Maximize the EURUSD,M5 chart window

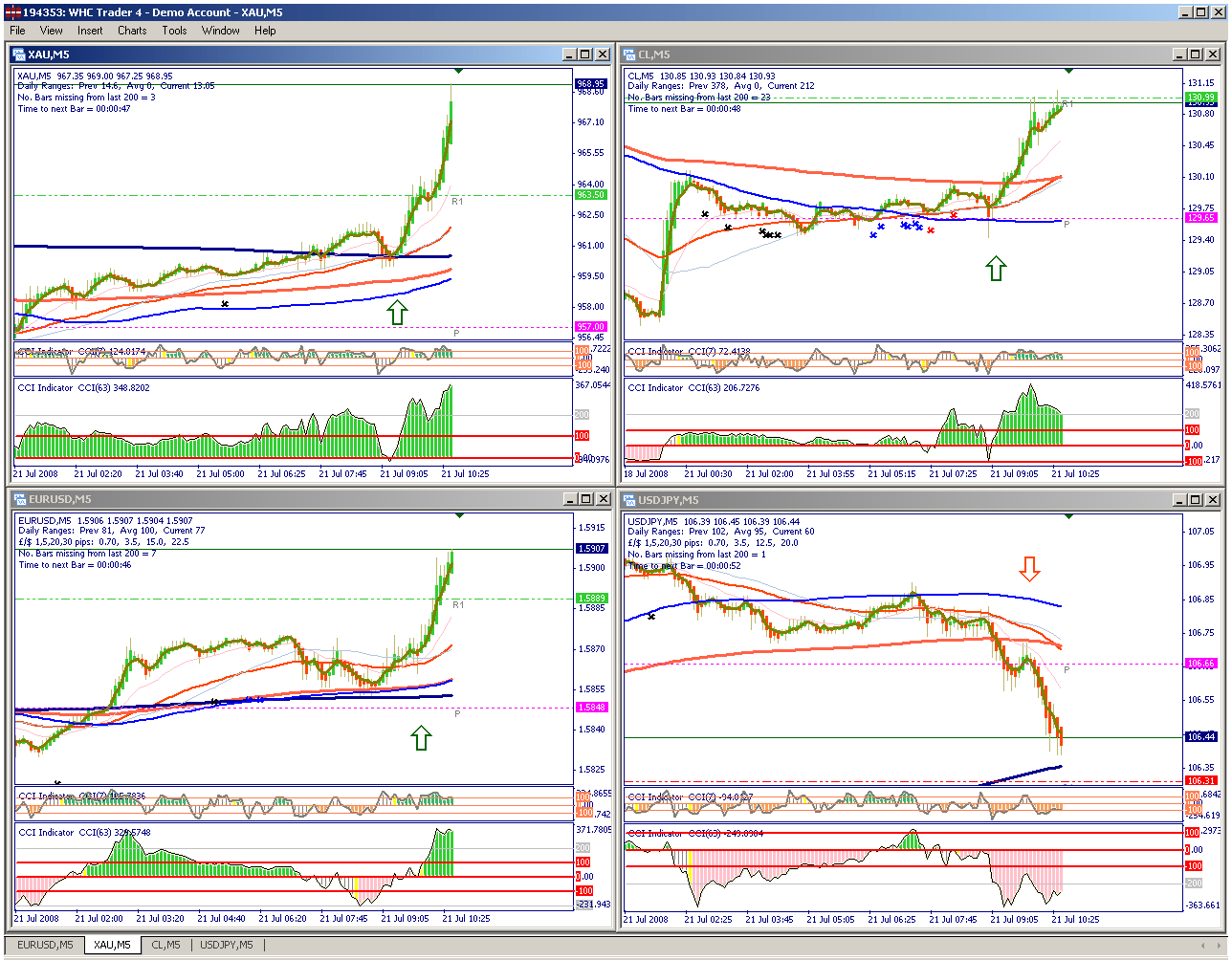[585, 500]
